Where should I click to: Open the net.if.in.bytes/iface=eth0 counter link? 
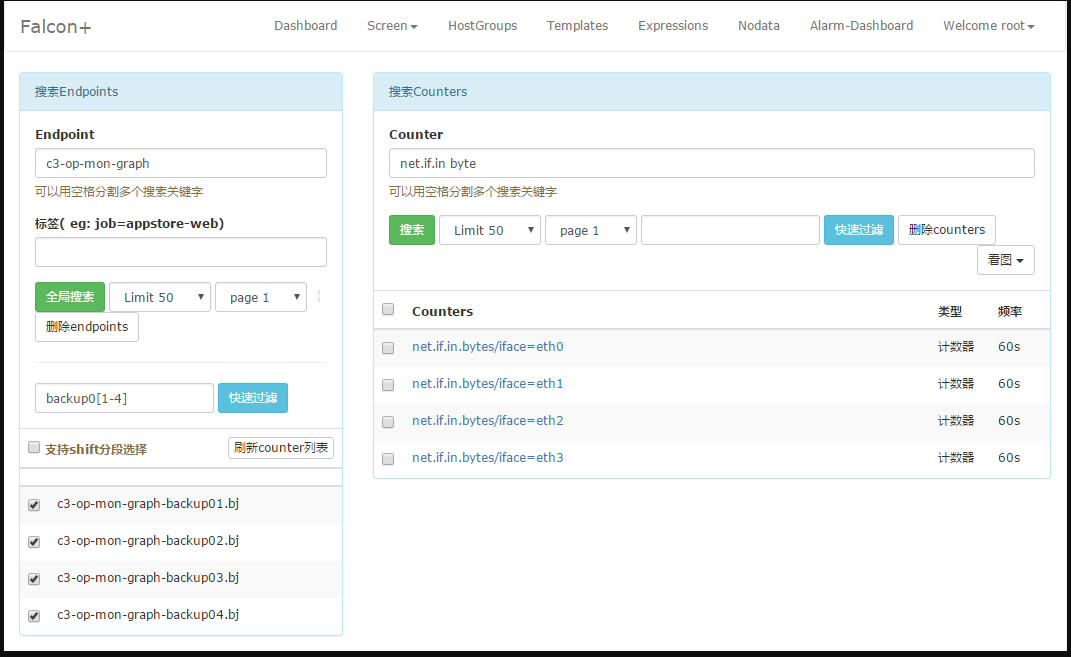487,347
